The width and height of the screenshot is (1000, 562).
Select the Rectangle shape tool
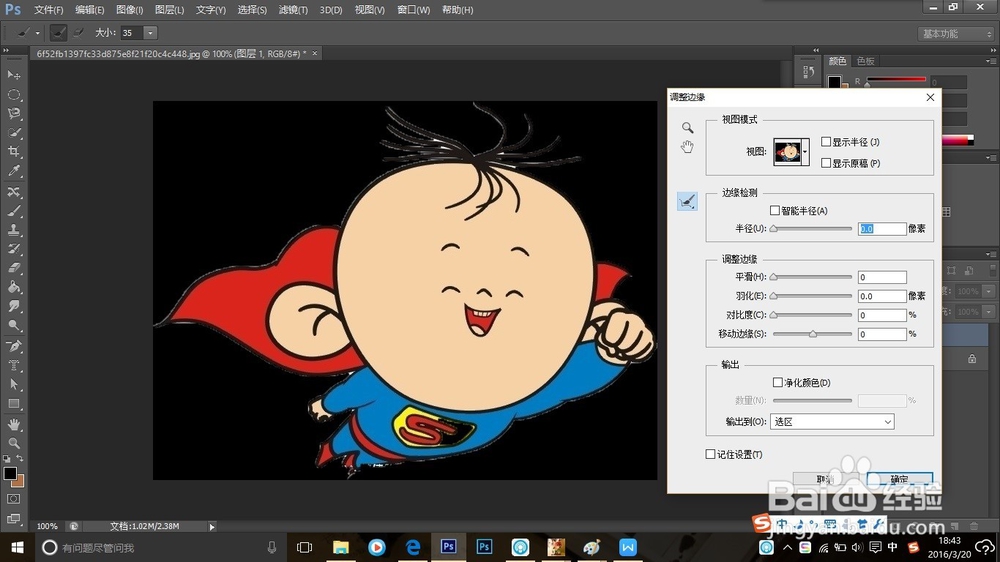click(13, 404)
